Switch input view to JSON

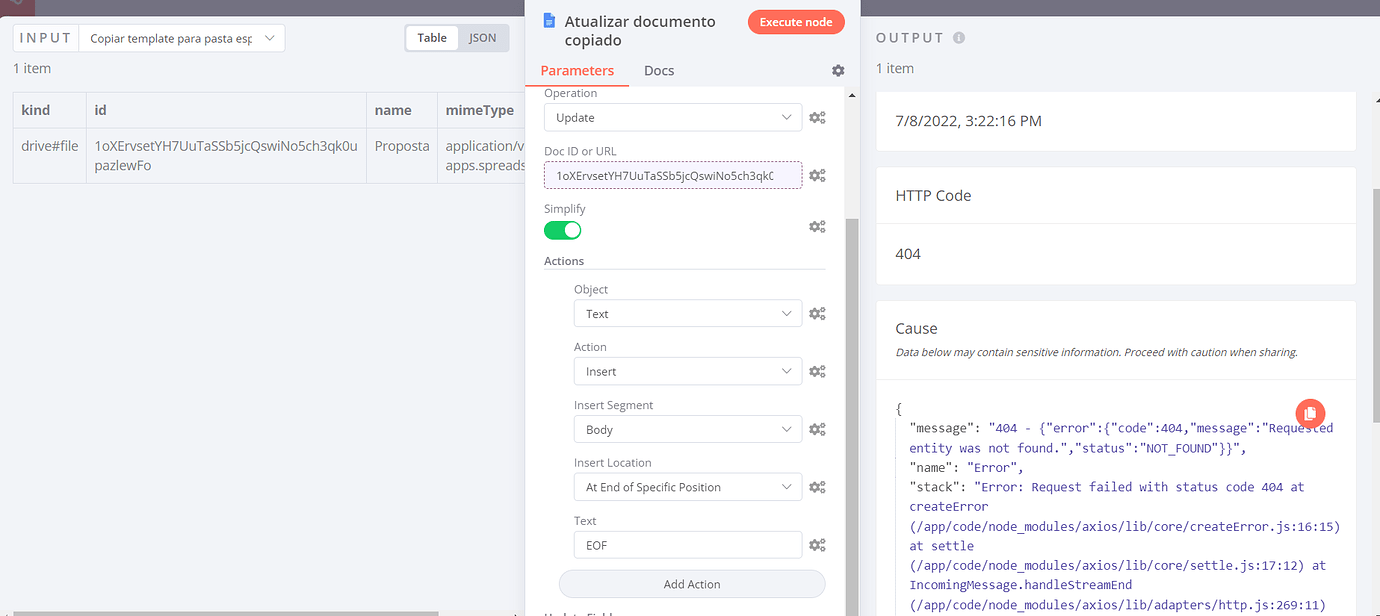pyautogui.click(x=483, y=37)
